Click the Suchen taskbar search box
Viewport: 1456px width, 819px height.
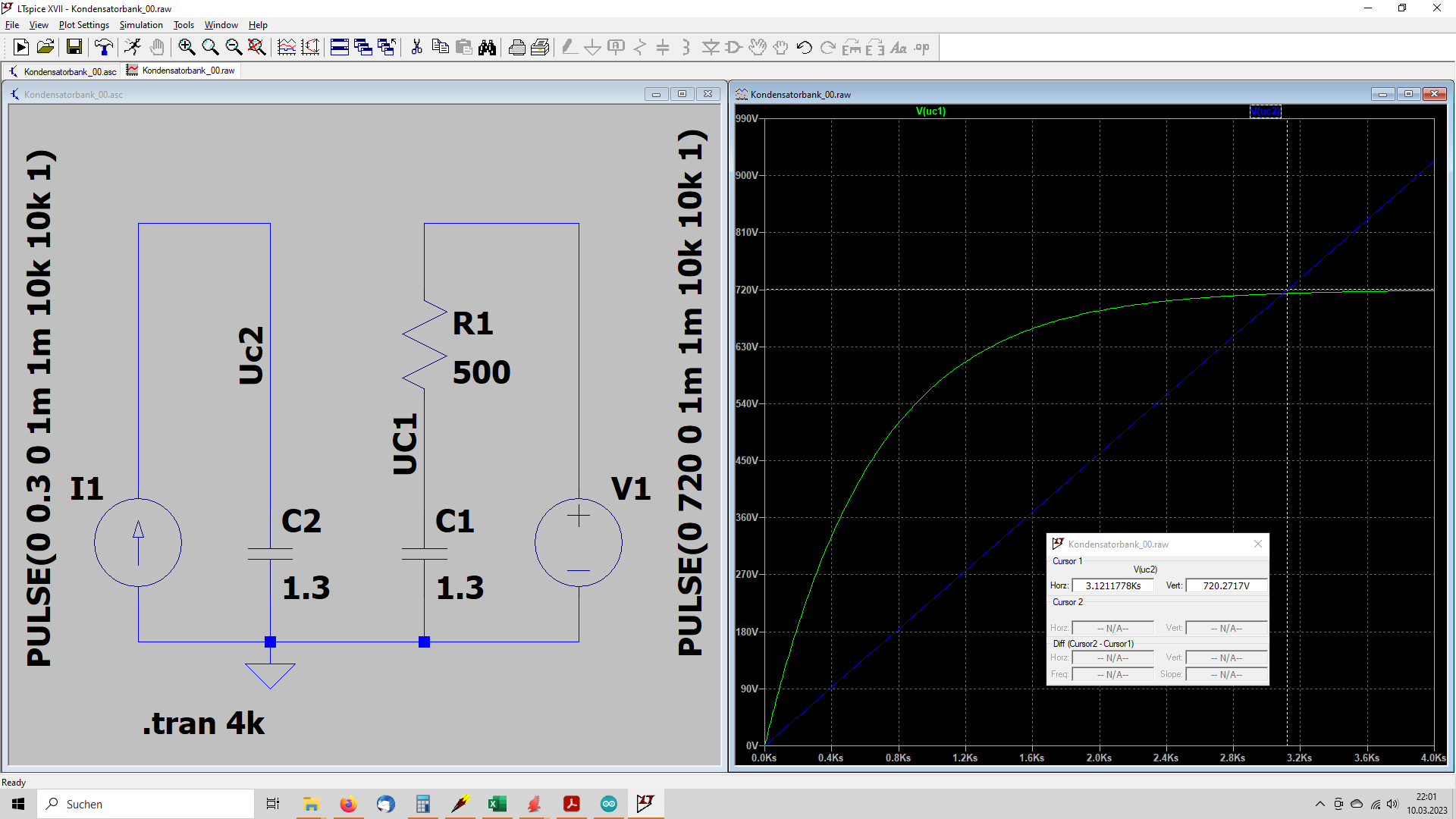tap(146, 804)
